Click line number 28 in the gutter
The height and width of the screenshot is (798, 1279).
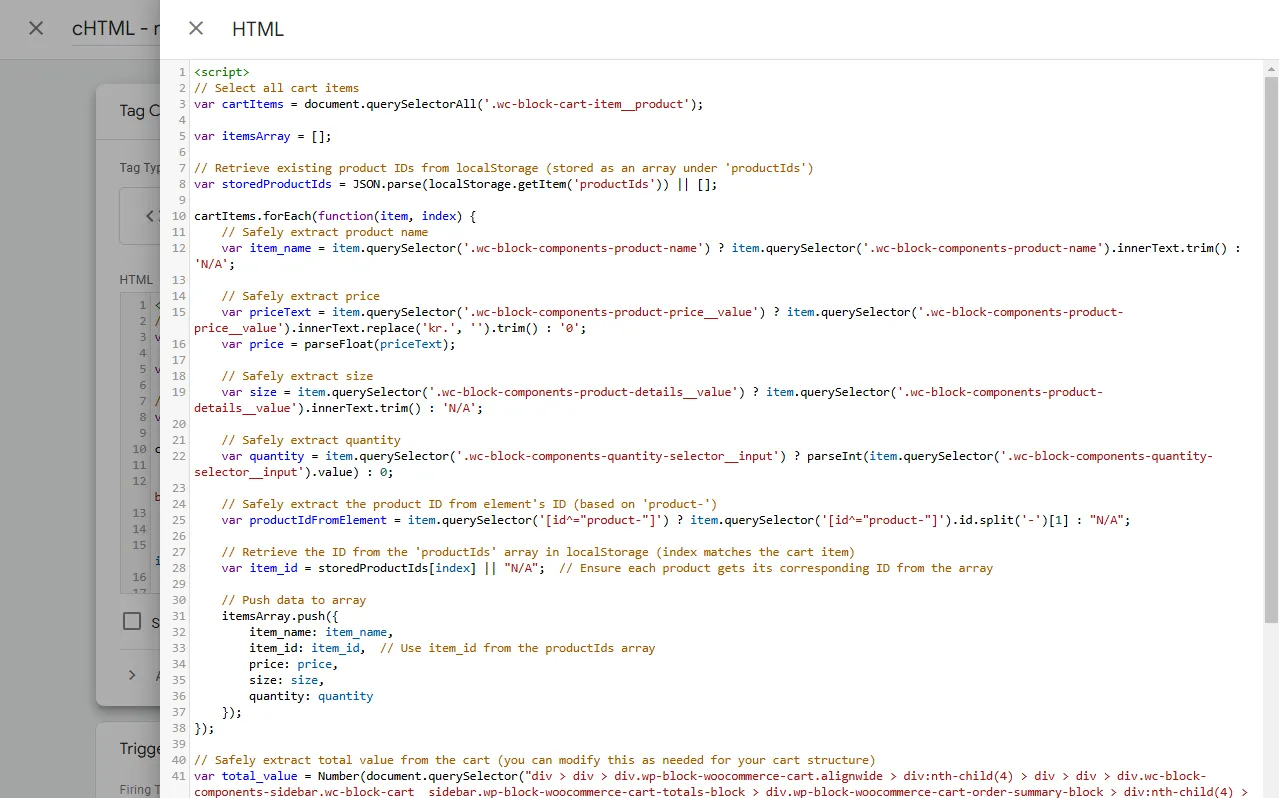(180, 568)
